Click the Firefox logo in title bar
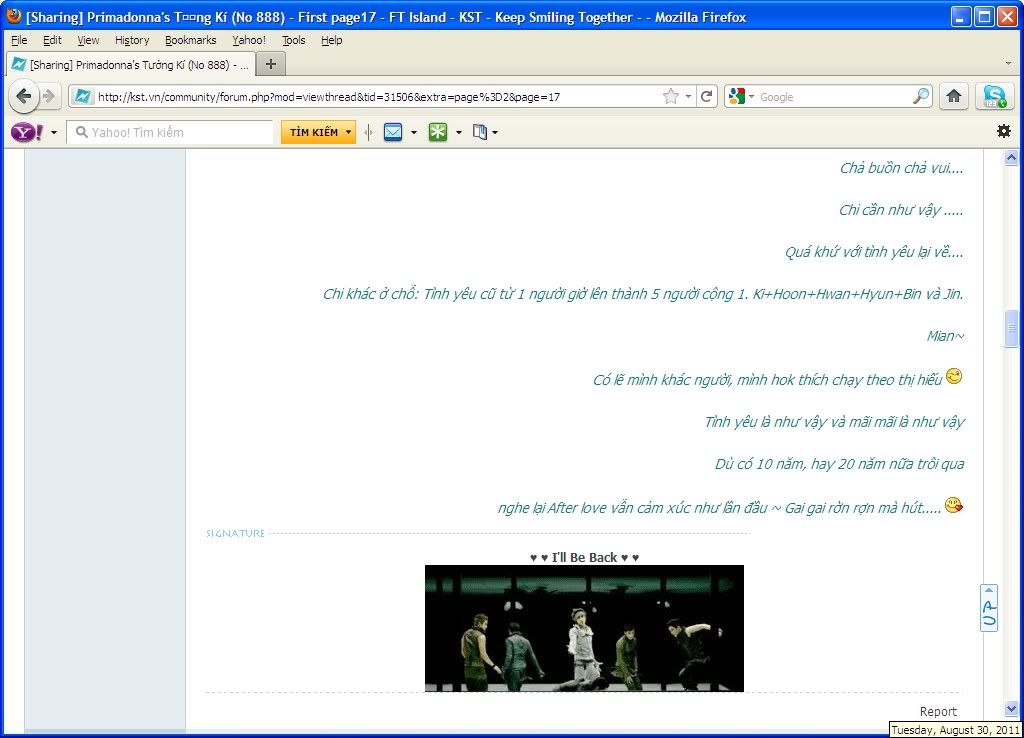Screen dimensions: 1024x738 13,16
